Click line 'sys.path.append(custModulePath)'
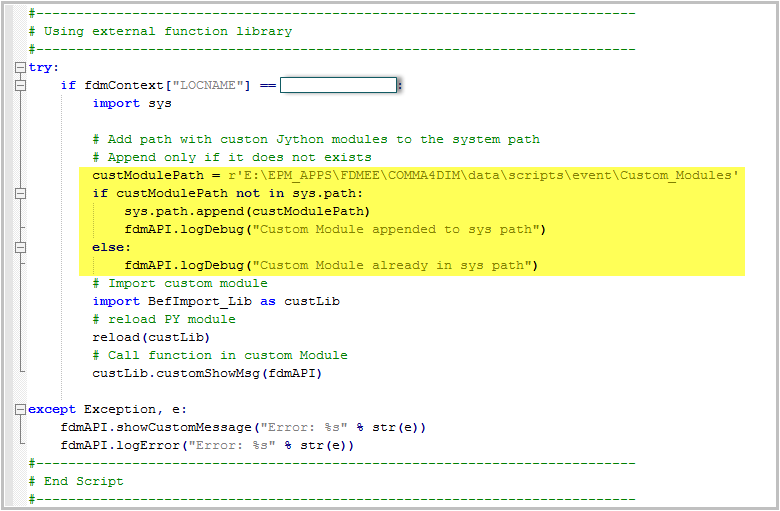Viewport: 780px width, 511px height. 247,211
